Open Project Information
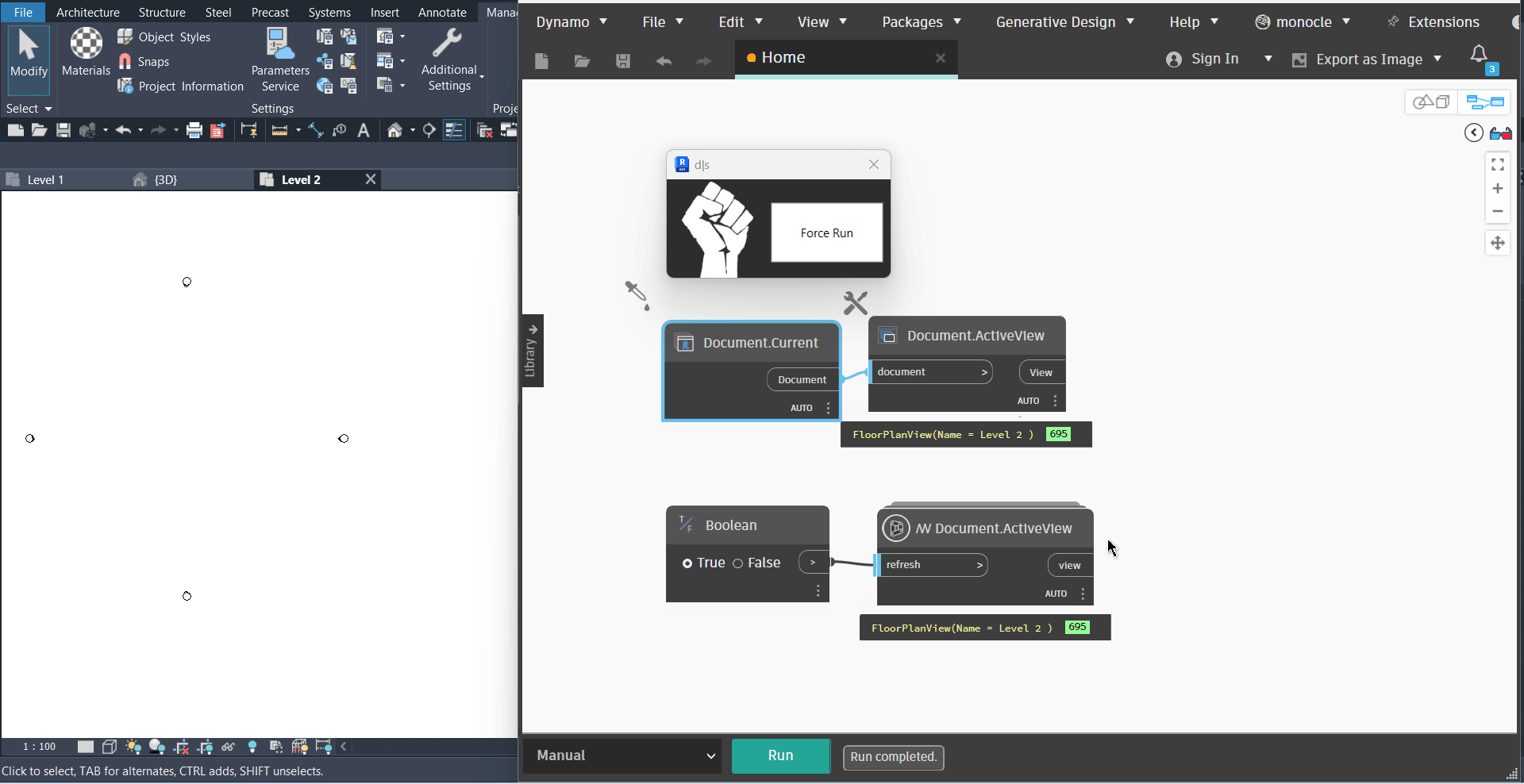The height and width of the screenshot is (784, 1524). pos(181,86)
